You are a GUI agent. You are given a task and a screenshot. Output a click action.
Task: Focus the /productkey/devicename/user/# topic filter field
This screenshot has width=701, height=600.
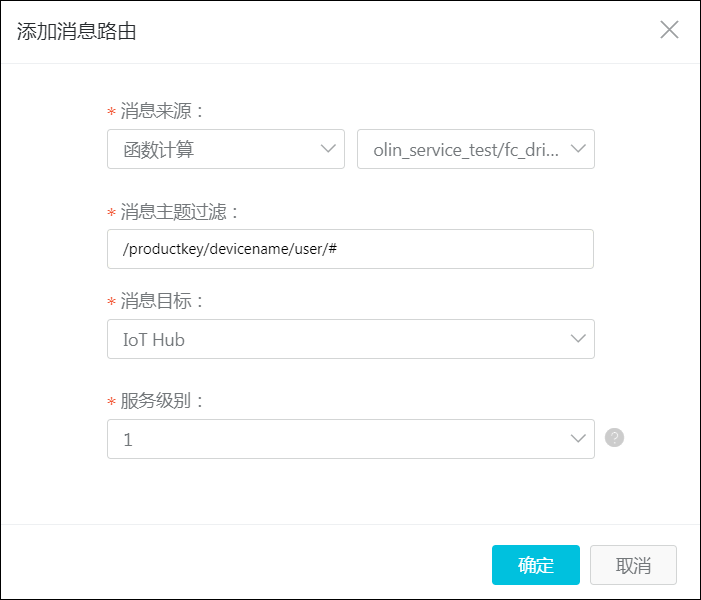[350, 249]
